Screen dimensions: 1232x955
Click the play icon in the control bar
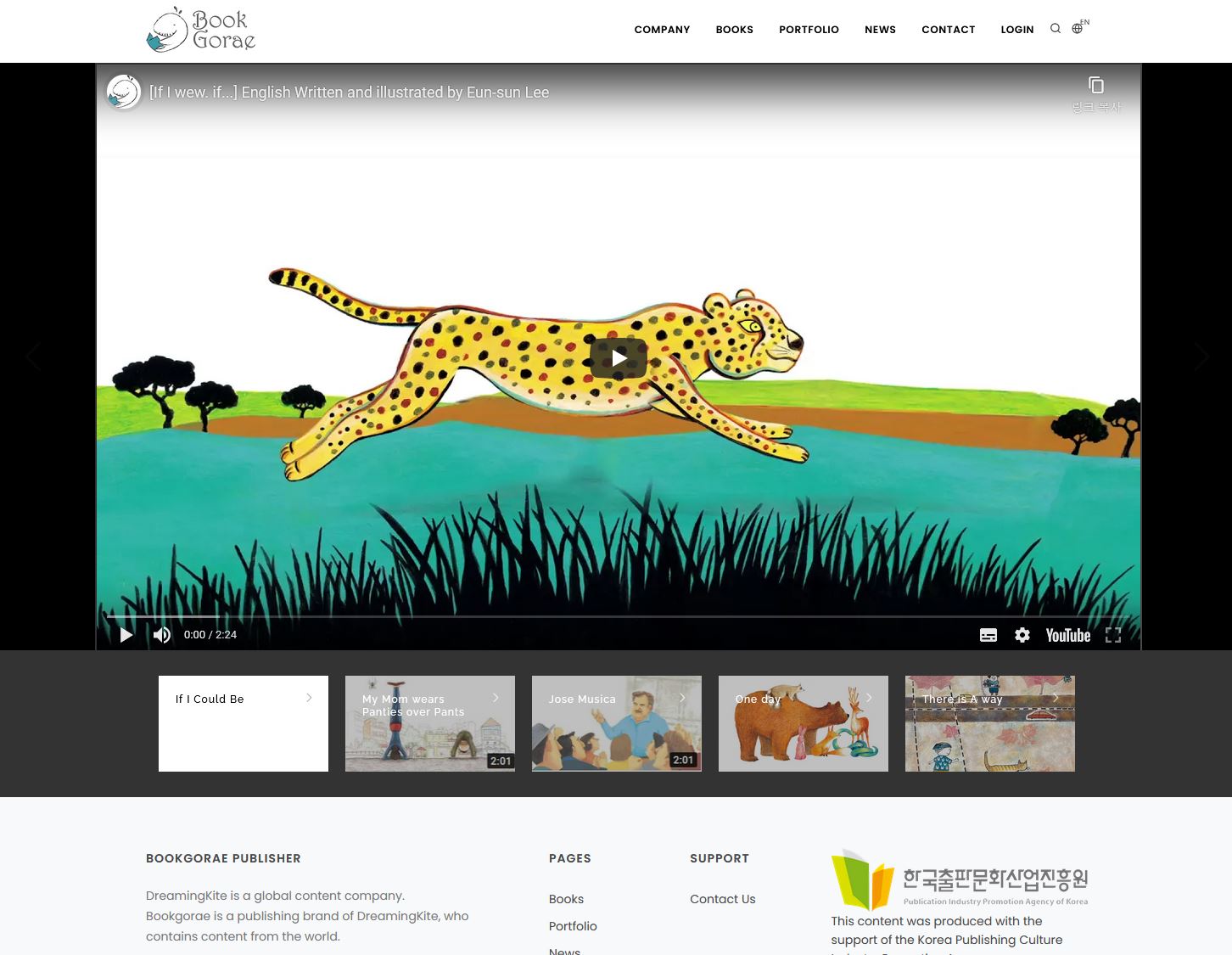126,635
